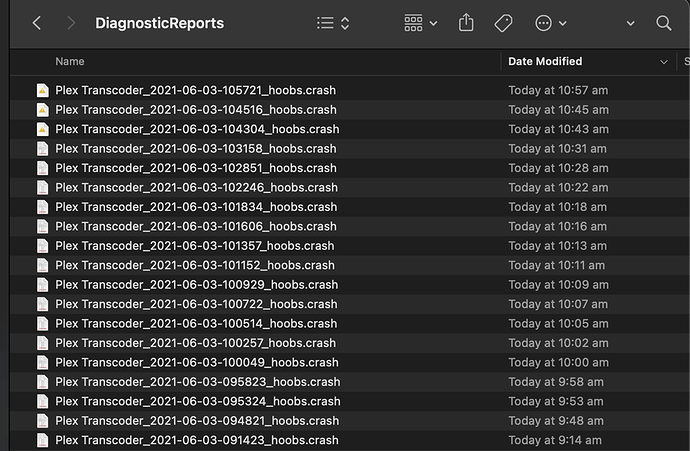Click the date 'Today at 9:14 am'
This screenshot has width=690, height=451.
pos(554,440)
